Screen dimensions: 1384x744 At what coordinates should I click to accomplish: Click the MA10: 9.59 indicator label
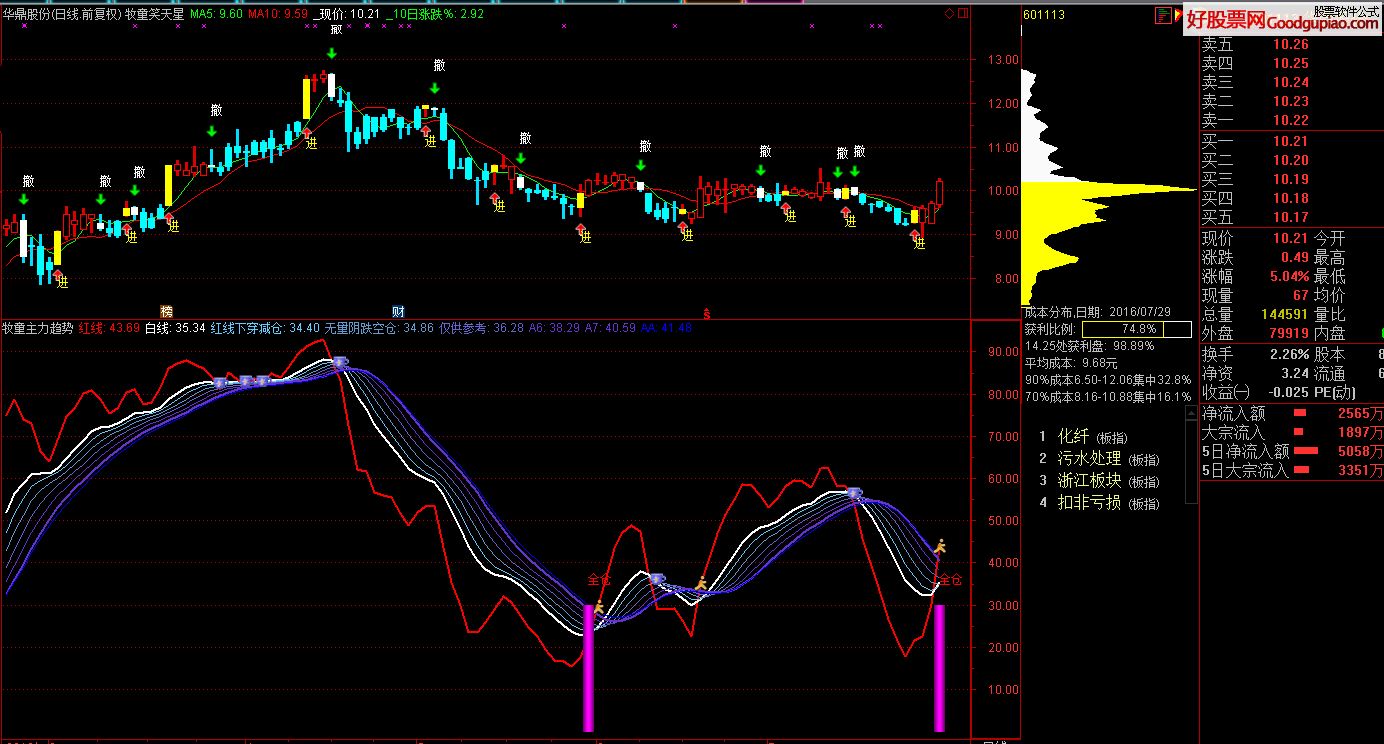coord(277,14)
